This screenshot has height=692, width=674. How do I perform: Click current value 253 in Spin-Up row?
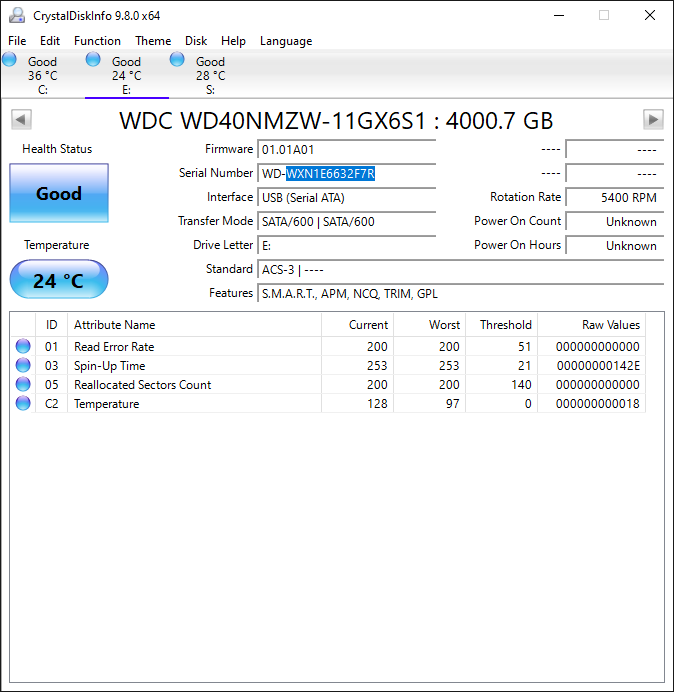(377, 366)
